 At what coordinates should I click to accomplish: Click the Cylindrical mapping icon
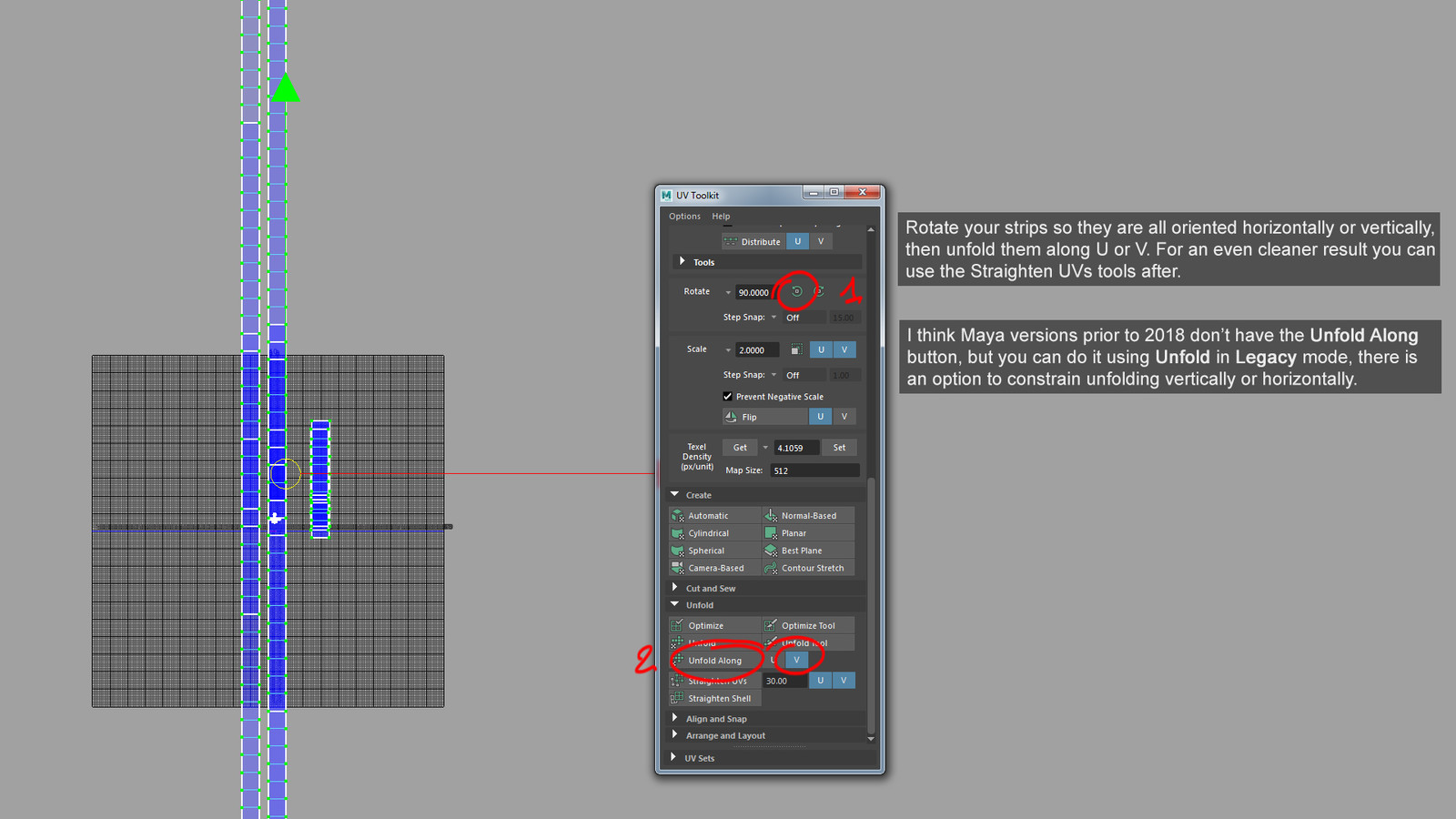[x=677, y=533]
